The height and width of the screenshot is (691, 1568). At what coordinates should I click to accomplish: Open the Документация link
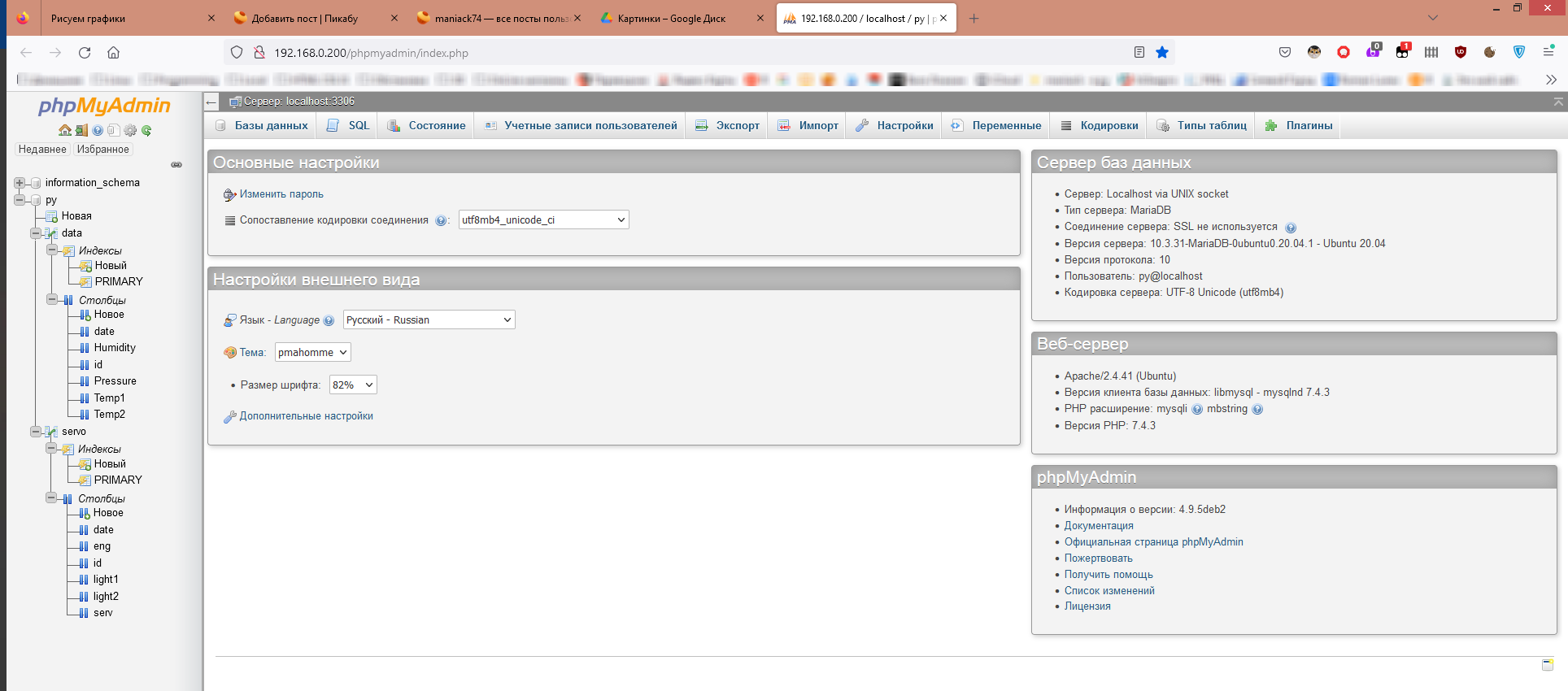pos(1099,526)
